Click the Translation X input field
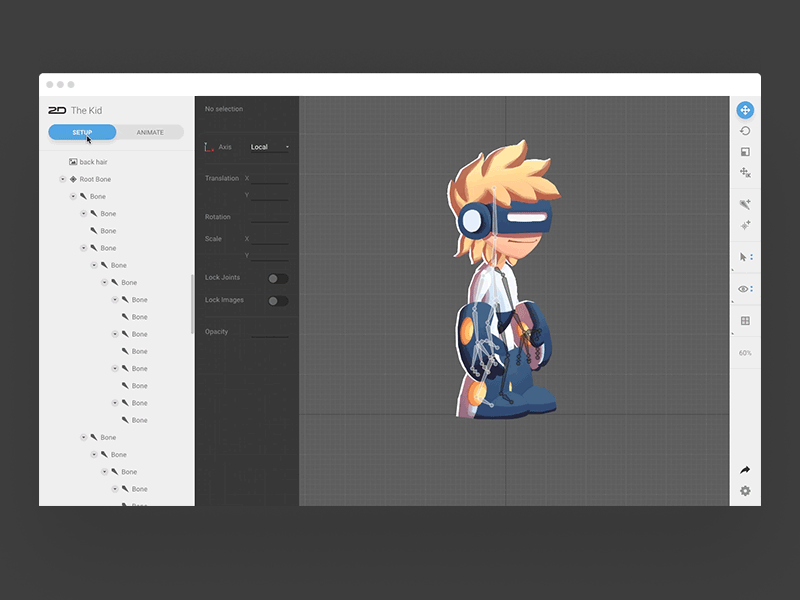Screen dimensions: 800x600 click(x=270, y=178)
